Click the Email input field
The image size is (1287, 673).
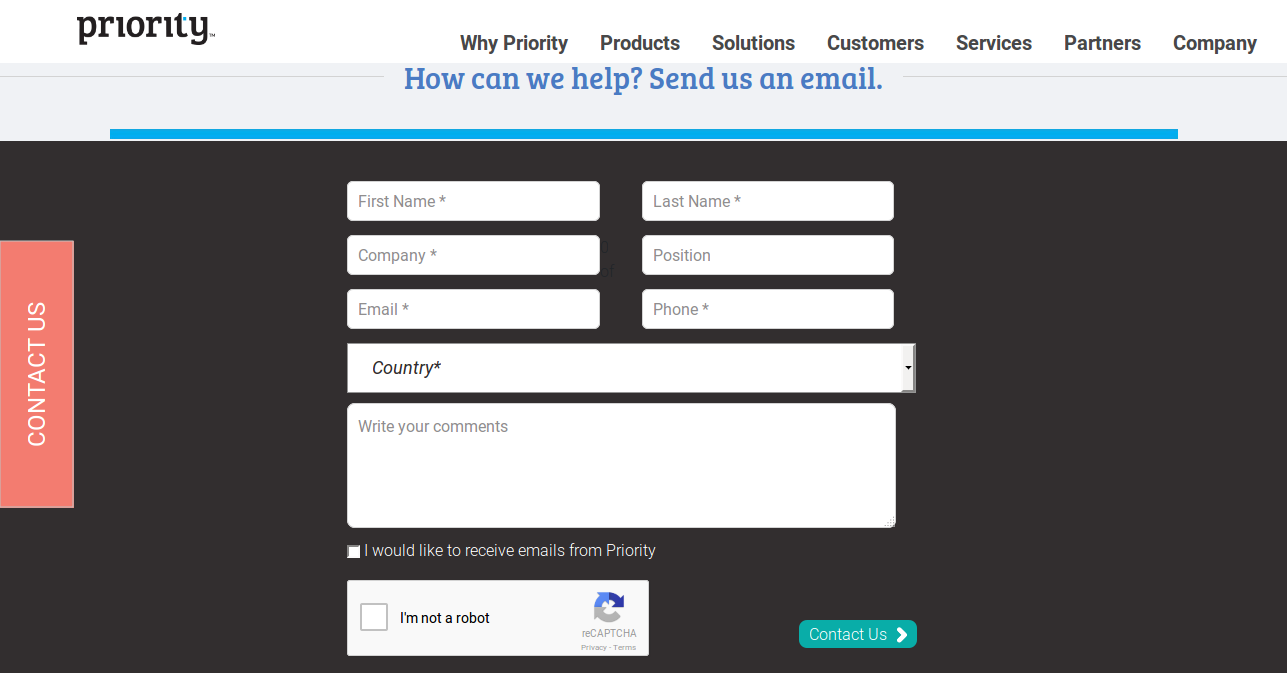[473, 309]
